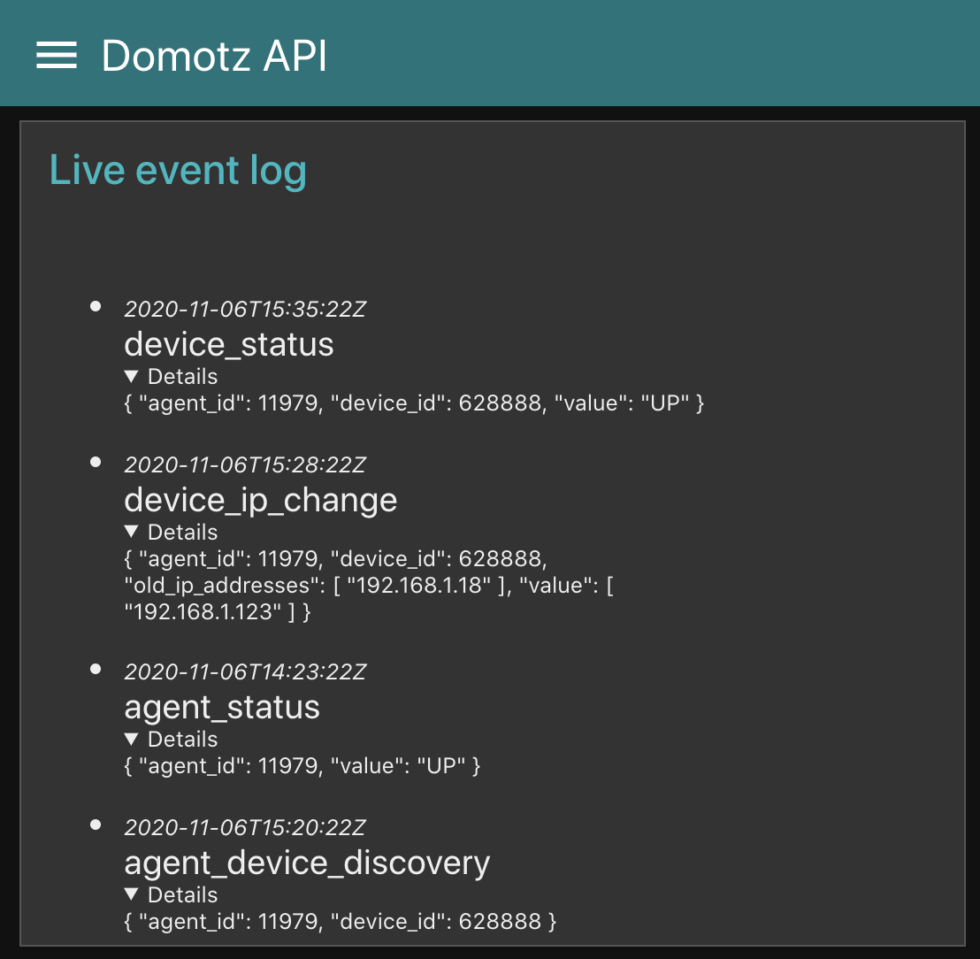The width and height of the screenshot is (980, 959).
Task: Open the agent_device_discovery event entry
Action: pos(307,862)
